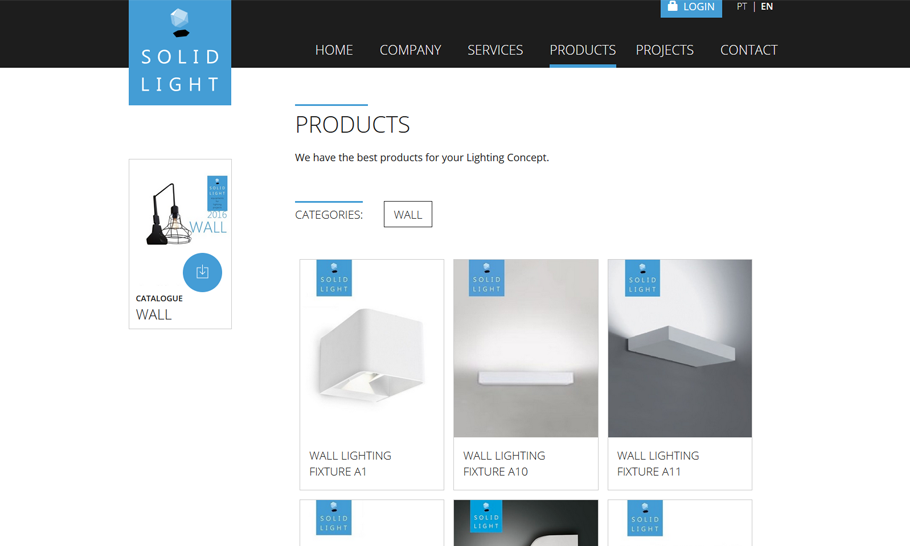Click the Login button
Viewport: 910px width, 546px height.
pos(691,7)
